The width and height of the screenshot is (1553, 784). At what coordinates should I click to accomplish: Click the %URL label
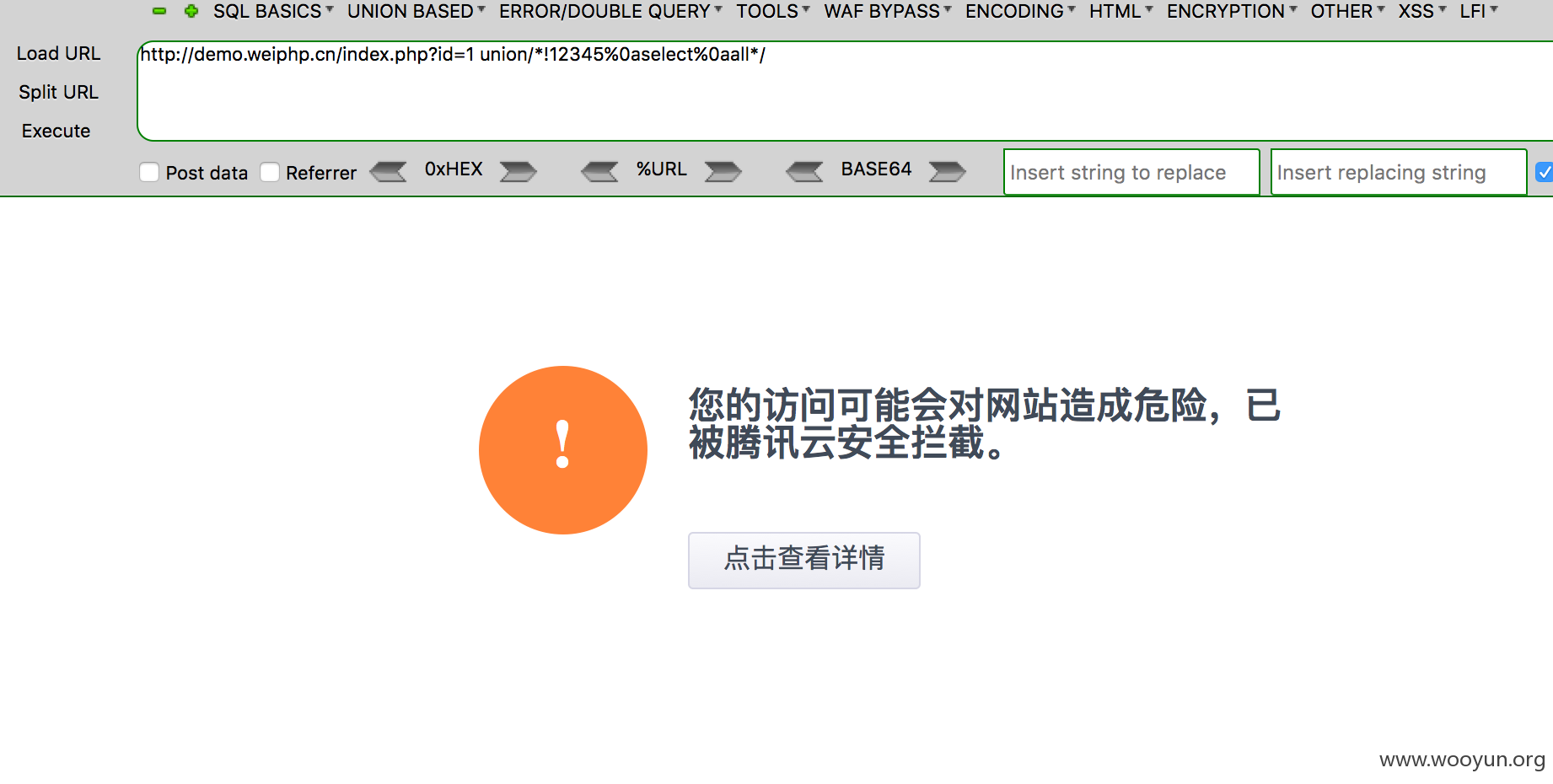pyautogui.click(x=661, y=169)
